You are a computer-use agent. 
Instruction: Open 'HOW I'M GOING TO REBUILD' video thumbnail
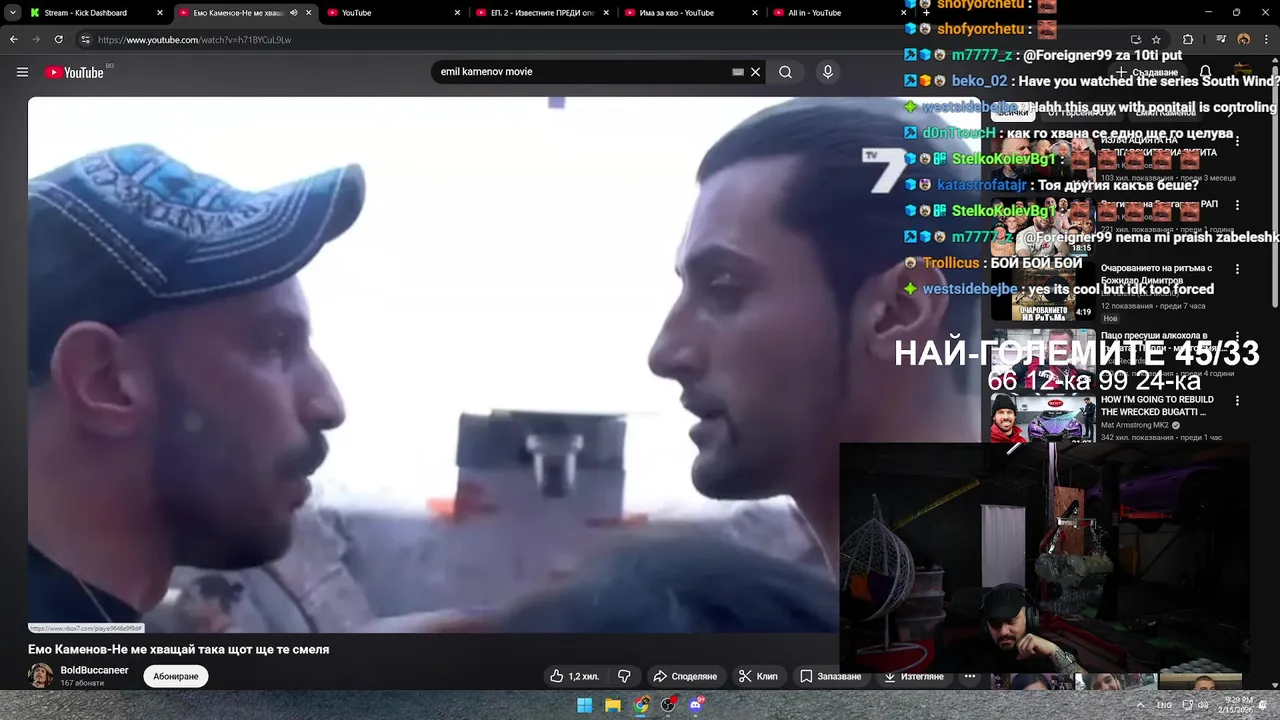1043,418
